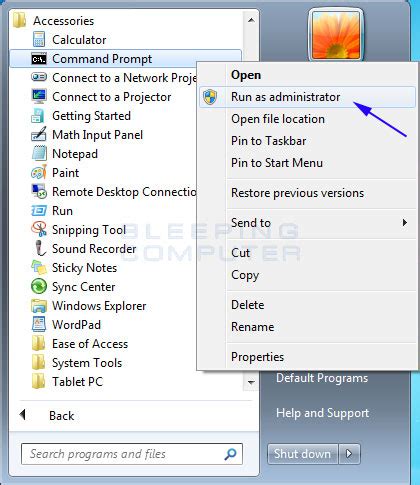
Task: Click the scrollbar down arrow in programs list
Action: point(251,382)
